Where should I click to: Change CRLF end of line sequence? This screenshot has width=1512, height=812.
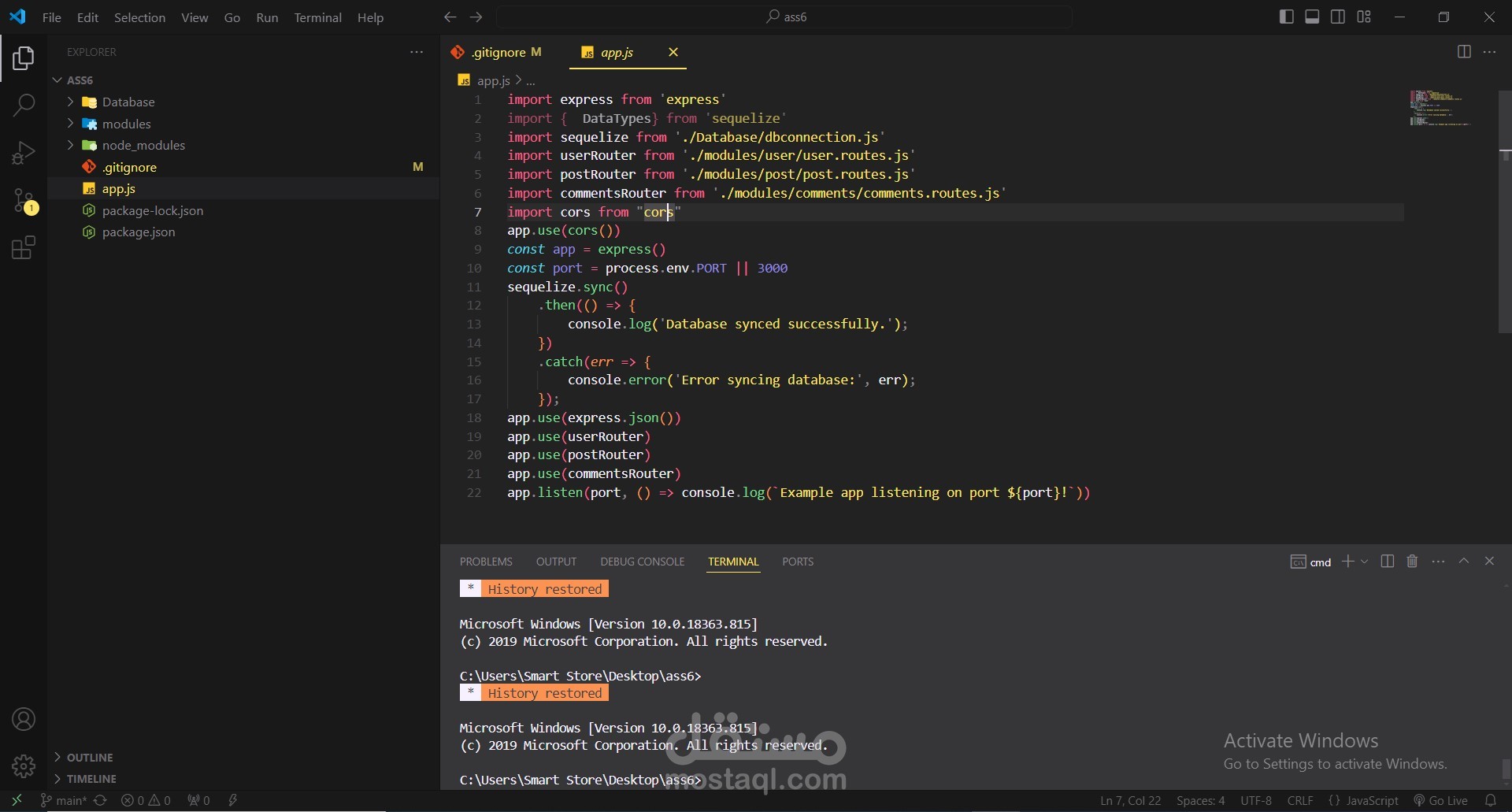tap(1300, 800)
